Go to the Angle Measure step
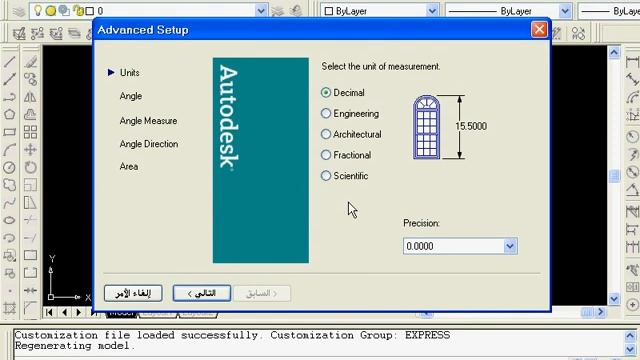Image resolution: width=640 pixels, height=360 pixels. (148, 121)
